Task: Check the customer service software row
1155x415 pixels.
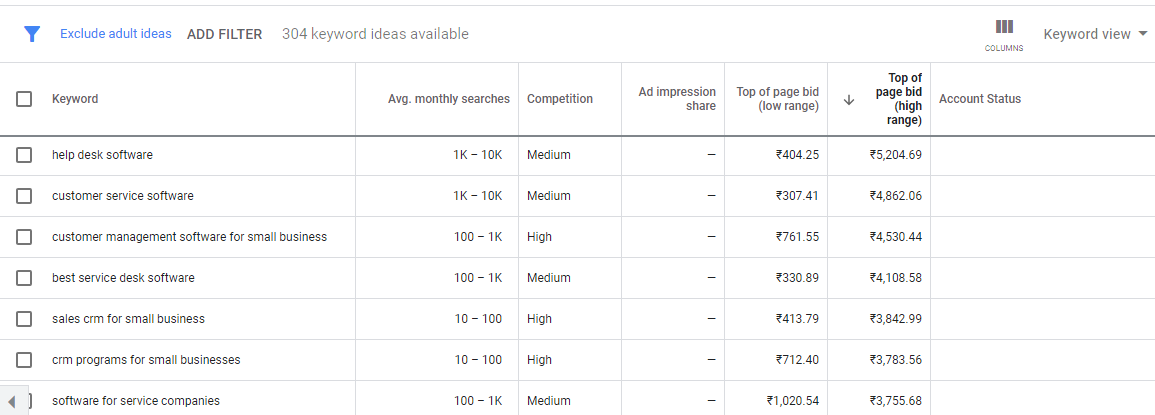Action: point(24,196)
